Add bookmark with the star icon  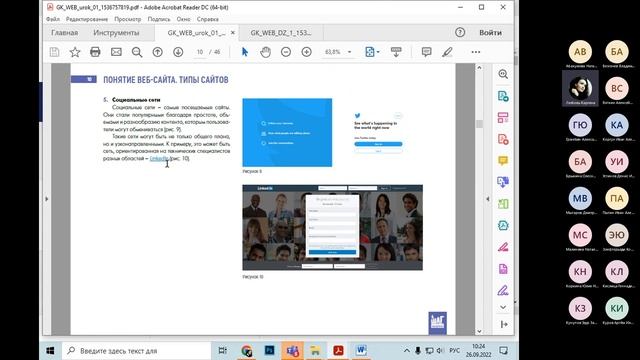pos(75,52)
